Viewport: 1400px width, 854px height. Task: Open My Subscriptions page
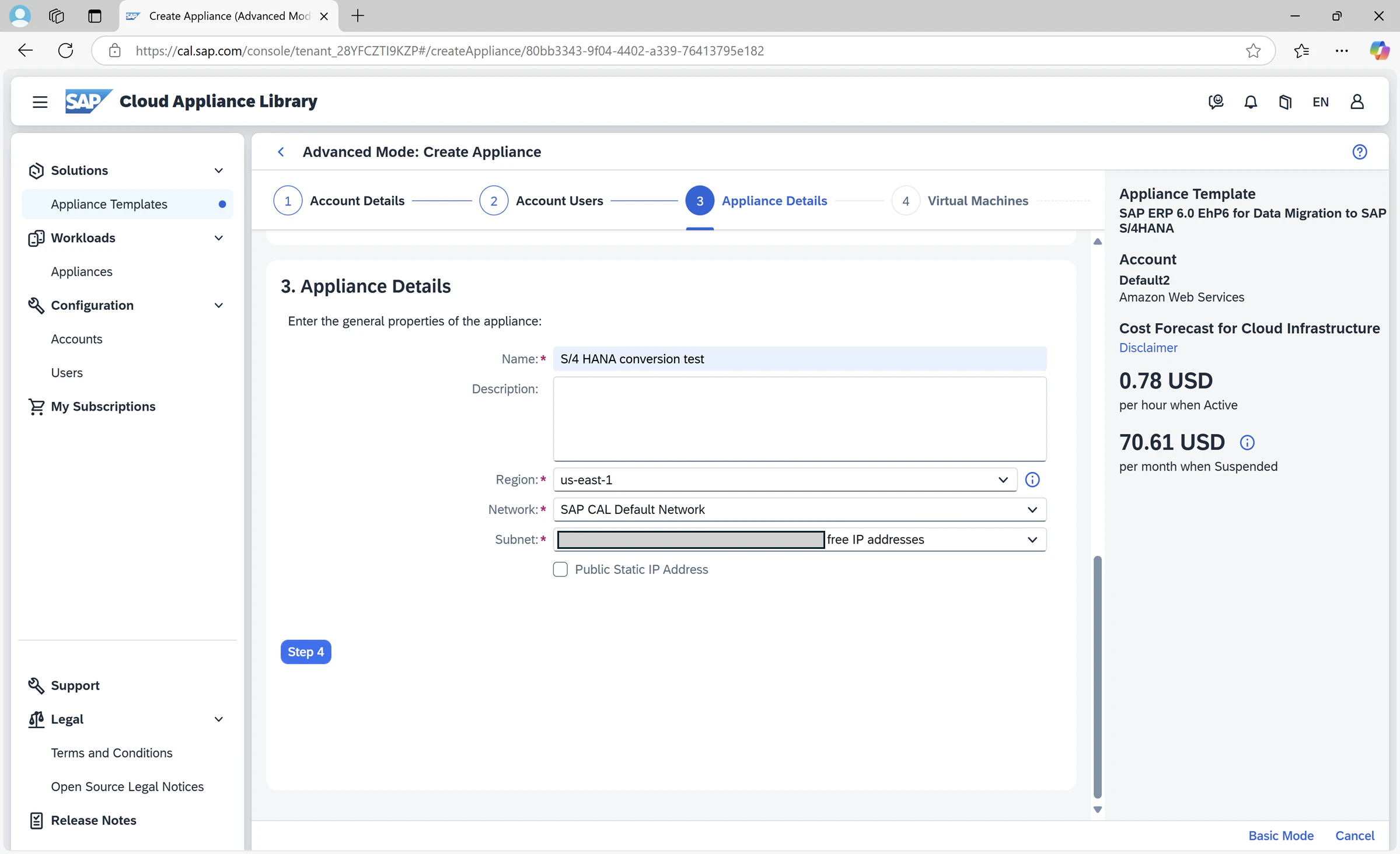[x=103, y=406]
